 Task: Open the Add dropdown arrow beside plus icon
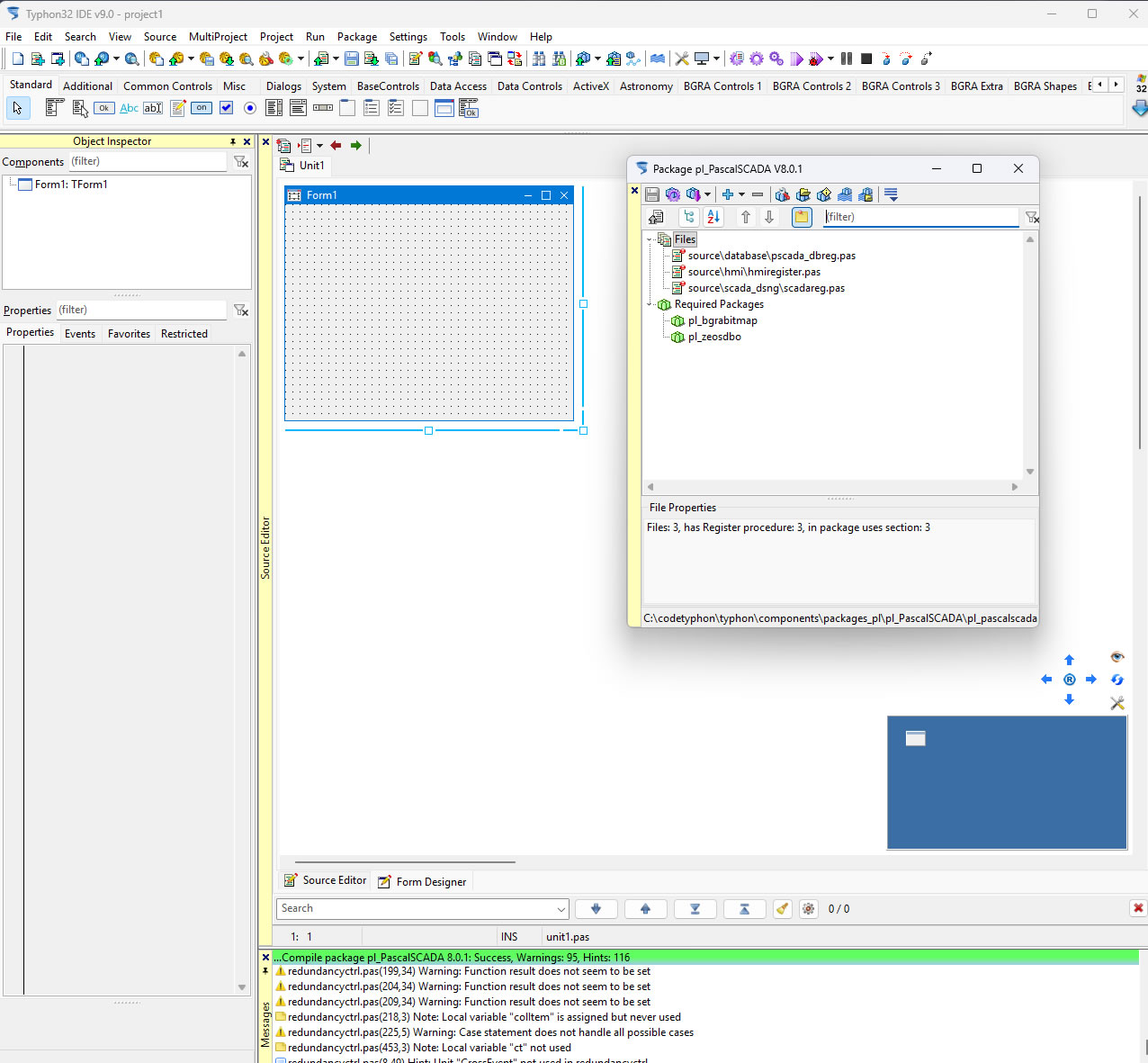741,194
